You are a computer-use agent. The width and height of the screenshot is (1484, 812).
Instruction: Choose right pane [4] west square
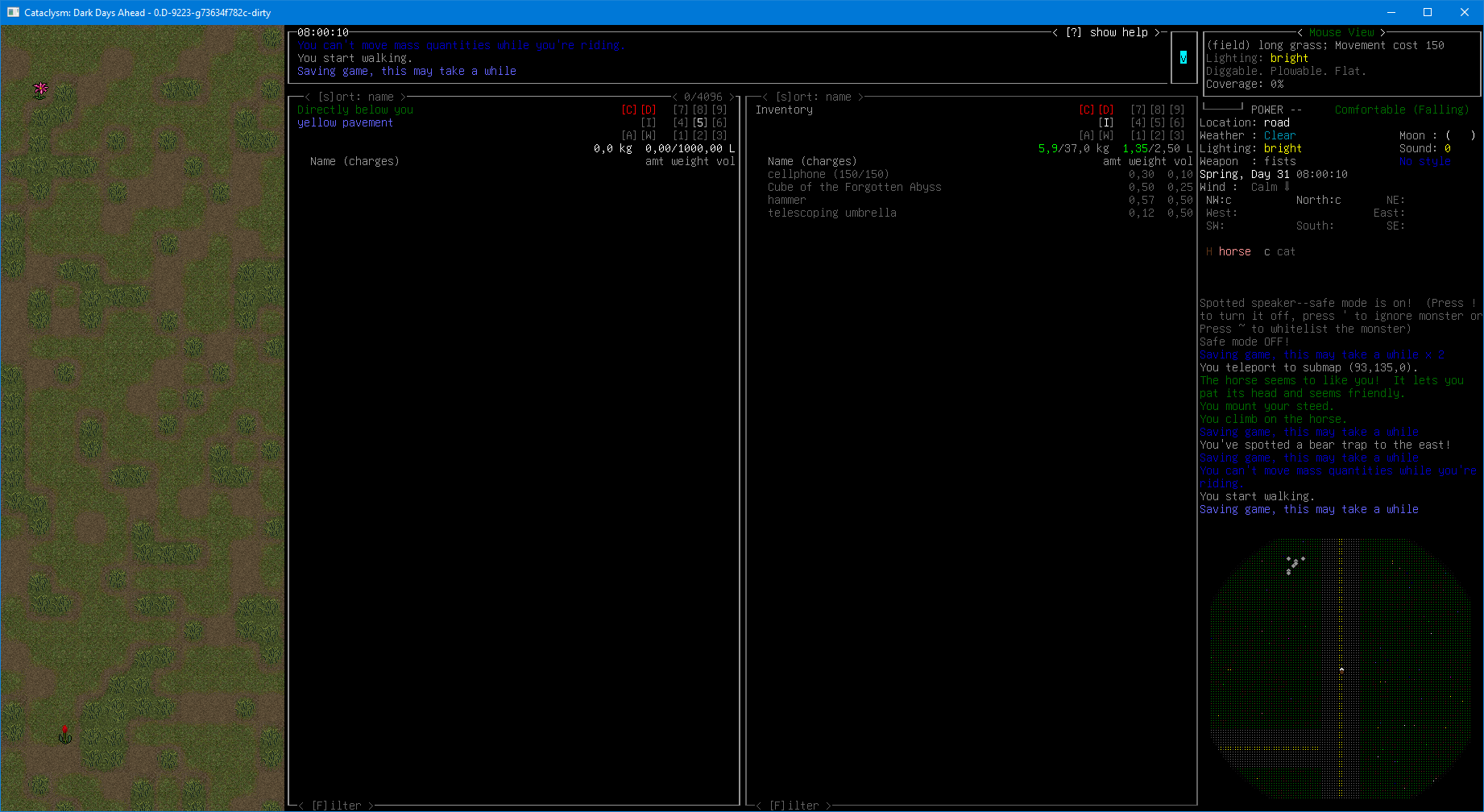point(1138,122)
